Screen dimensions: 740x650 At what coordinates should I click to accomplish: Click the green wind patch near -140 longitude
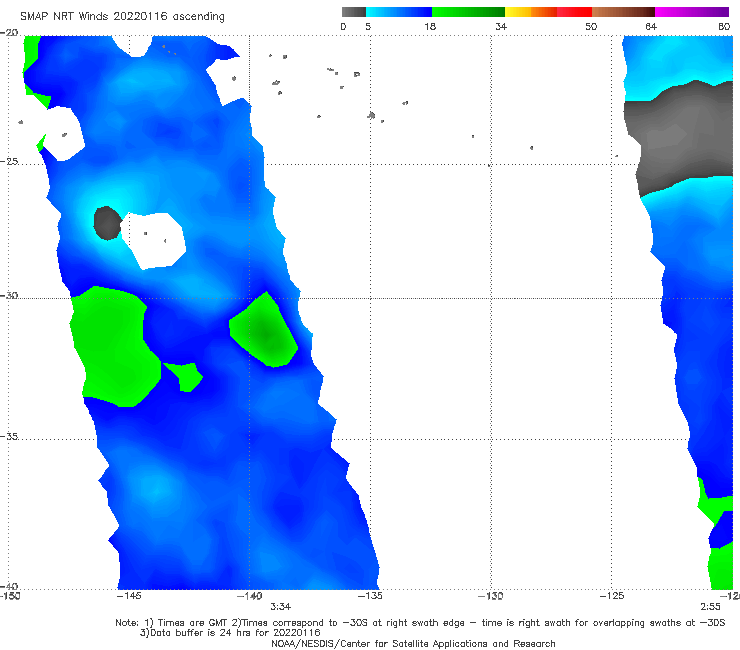[x=264, y=332]
